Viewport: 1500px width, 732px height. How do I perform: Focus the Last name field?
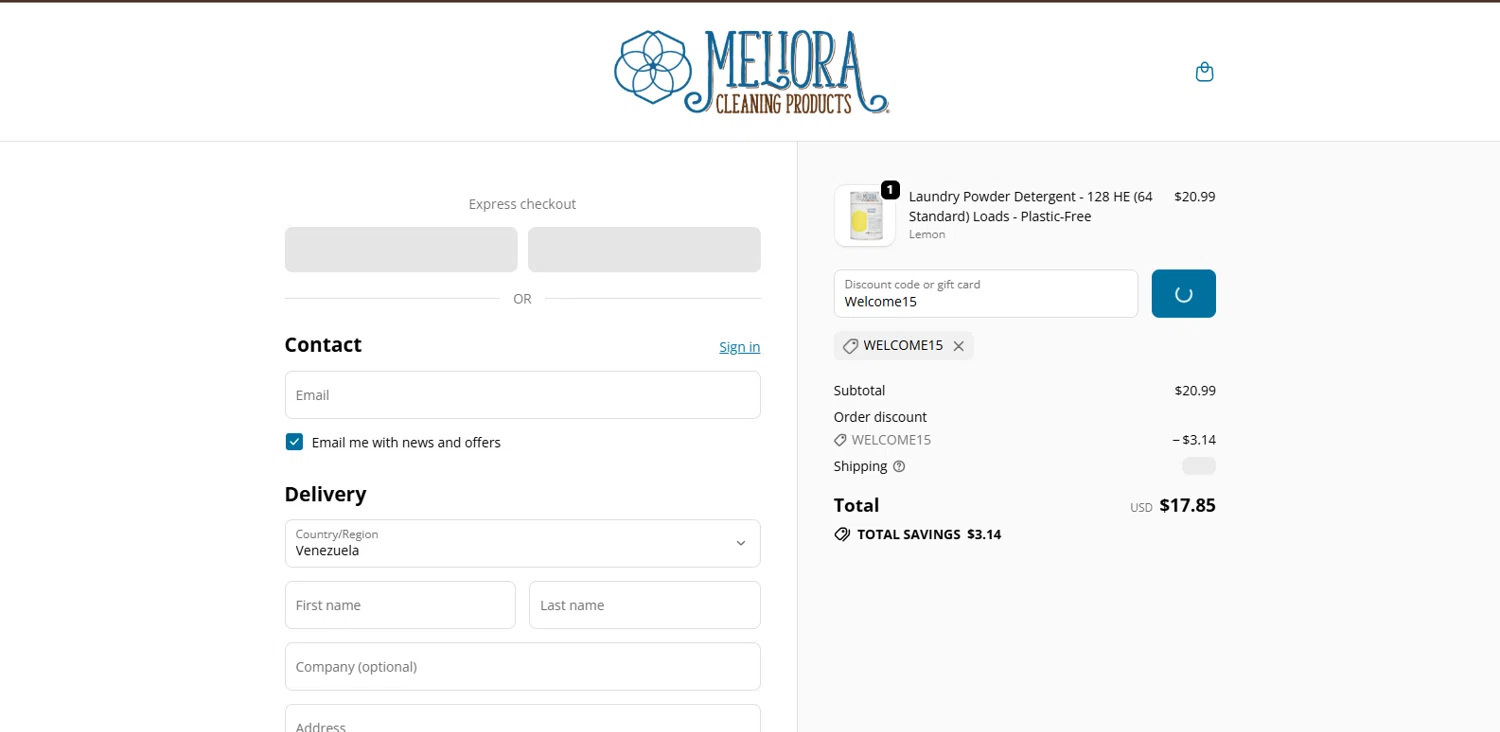(x=644, y=605)
